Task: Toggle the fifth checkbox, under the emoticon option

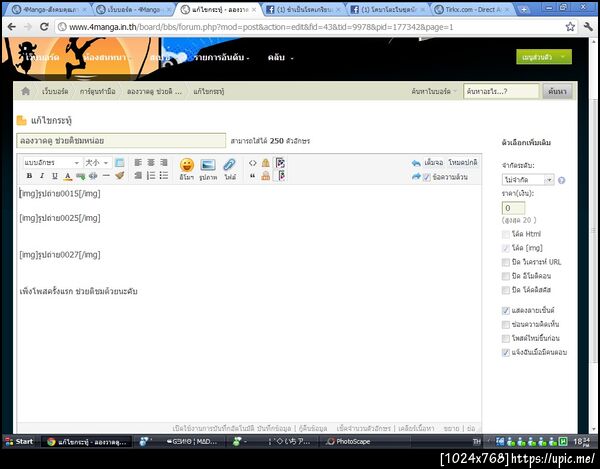Action: [x=505, y=290]
